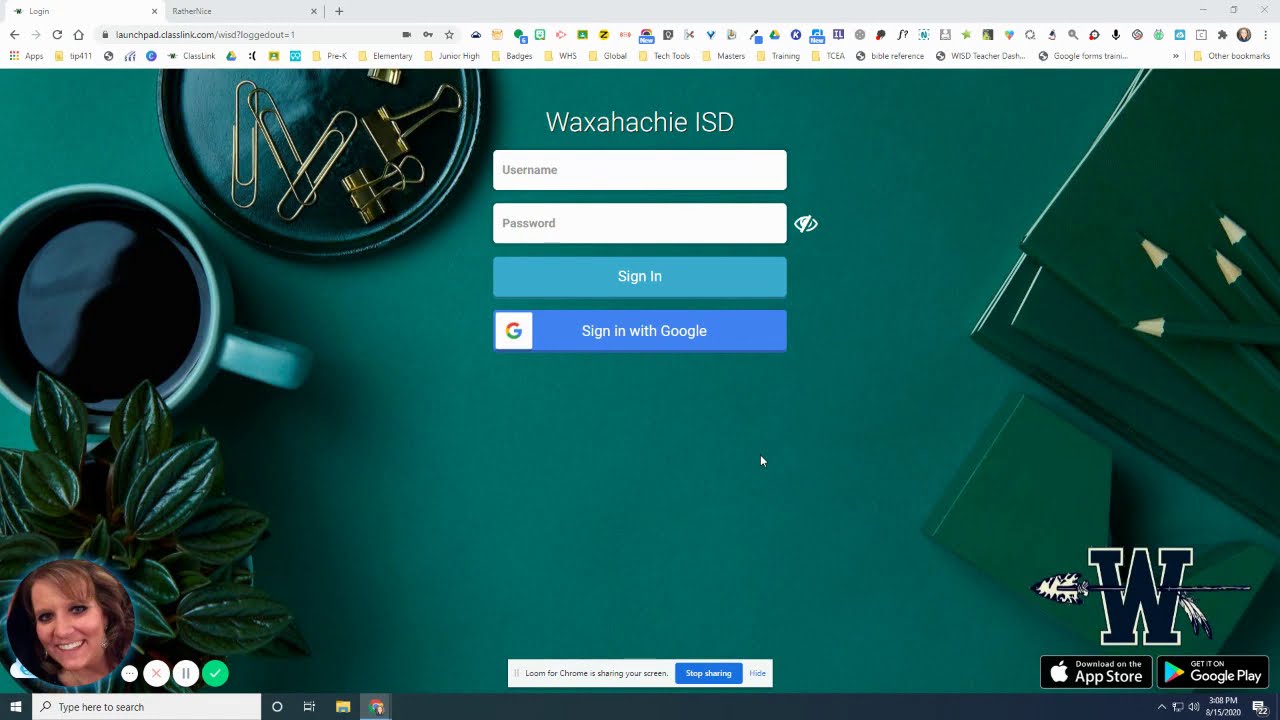
Task: Toggle the password visibility eye icon
Action: pyautogui.click(x=806, y=223)
